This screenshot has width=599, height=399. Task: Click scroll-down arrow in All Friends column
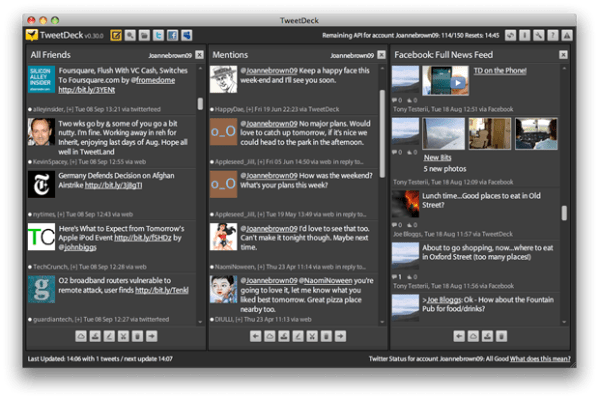pyautogui.click(x=200, y=322)
